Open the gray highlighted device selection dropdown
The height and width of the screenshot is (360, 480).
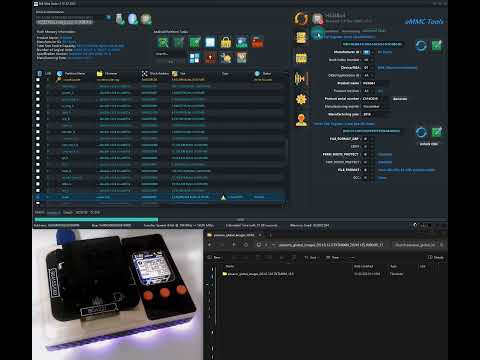[65, 22]
